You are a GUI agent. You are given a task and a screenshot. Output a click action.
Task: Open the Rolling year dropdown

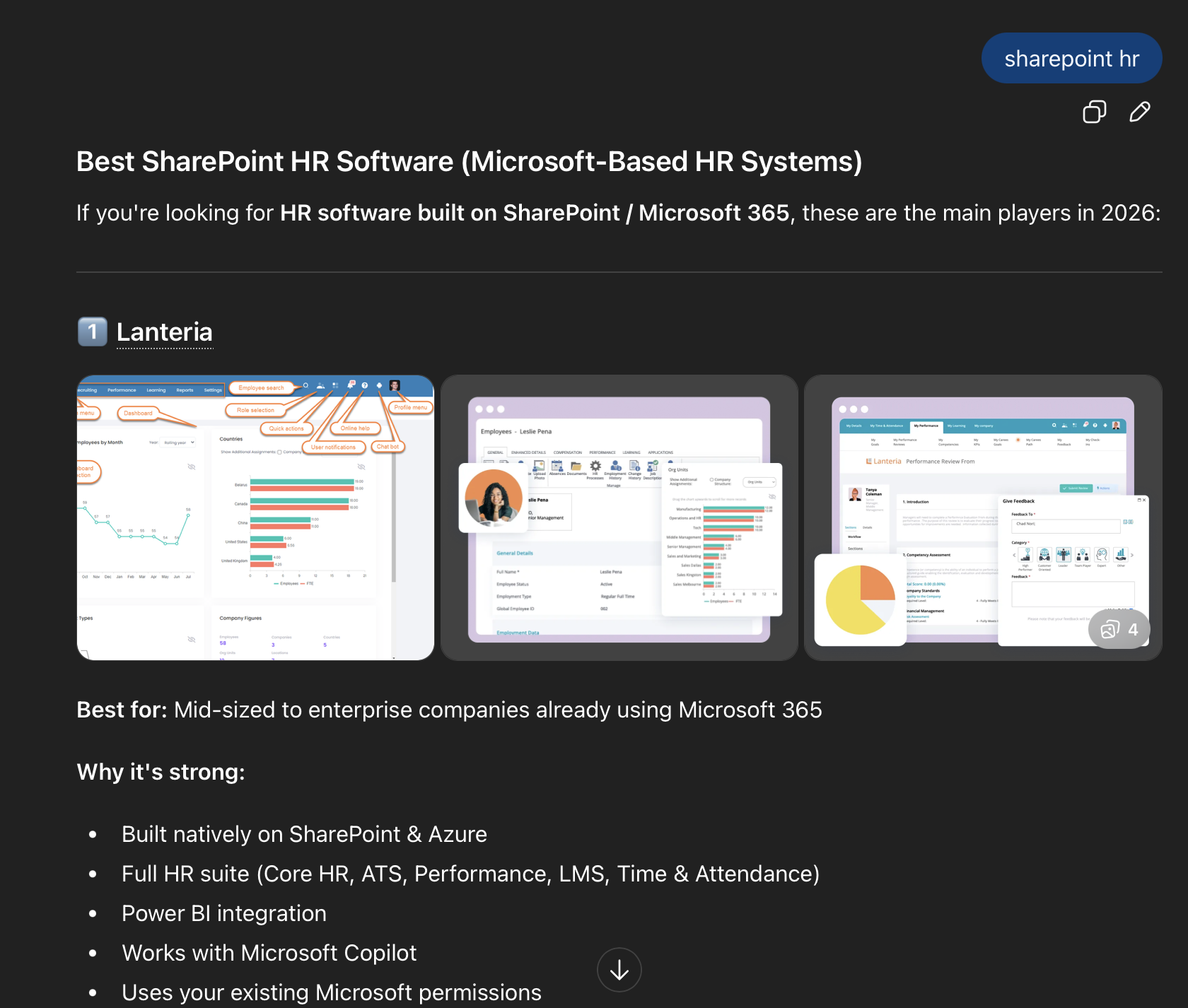pos(179,443)
